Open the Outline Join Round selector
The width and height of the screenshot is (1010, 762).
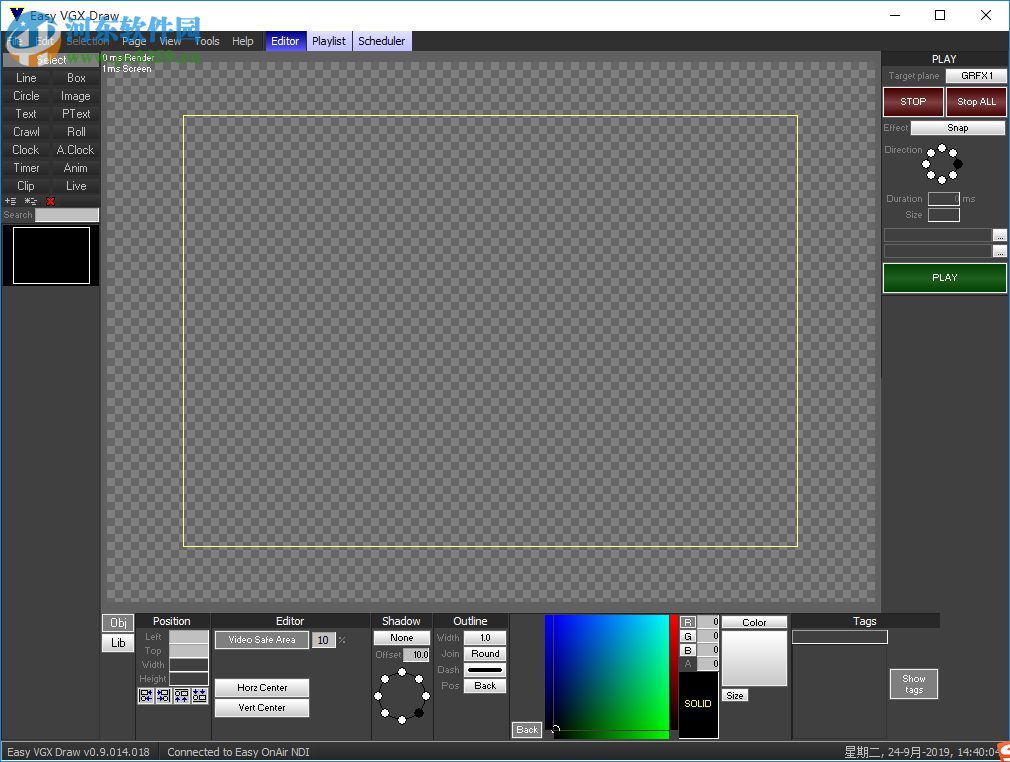click(485, 654)
